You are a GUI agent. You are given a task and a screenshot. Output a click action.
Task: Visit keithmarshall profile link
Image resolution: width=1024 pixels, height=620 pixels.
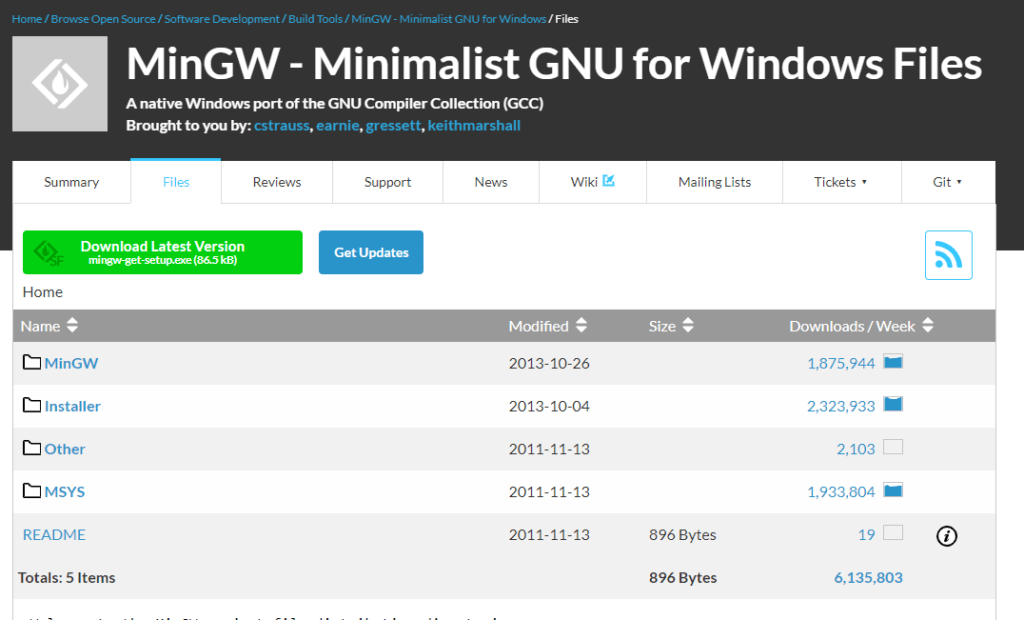point(474,125)
